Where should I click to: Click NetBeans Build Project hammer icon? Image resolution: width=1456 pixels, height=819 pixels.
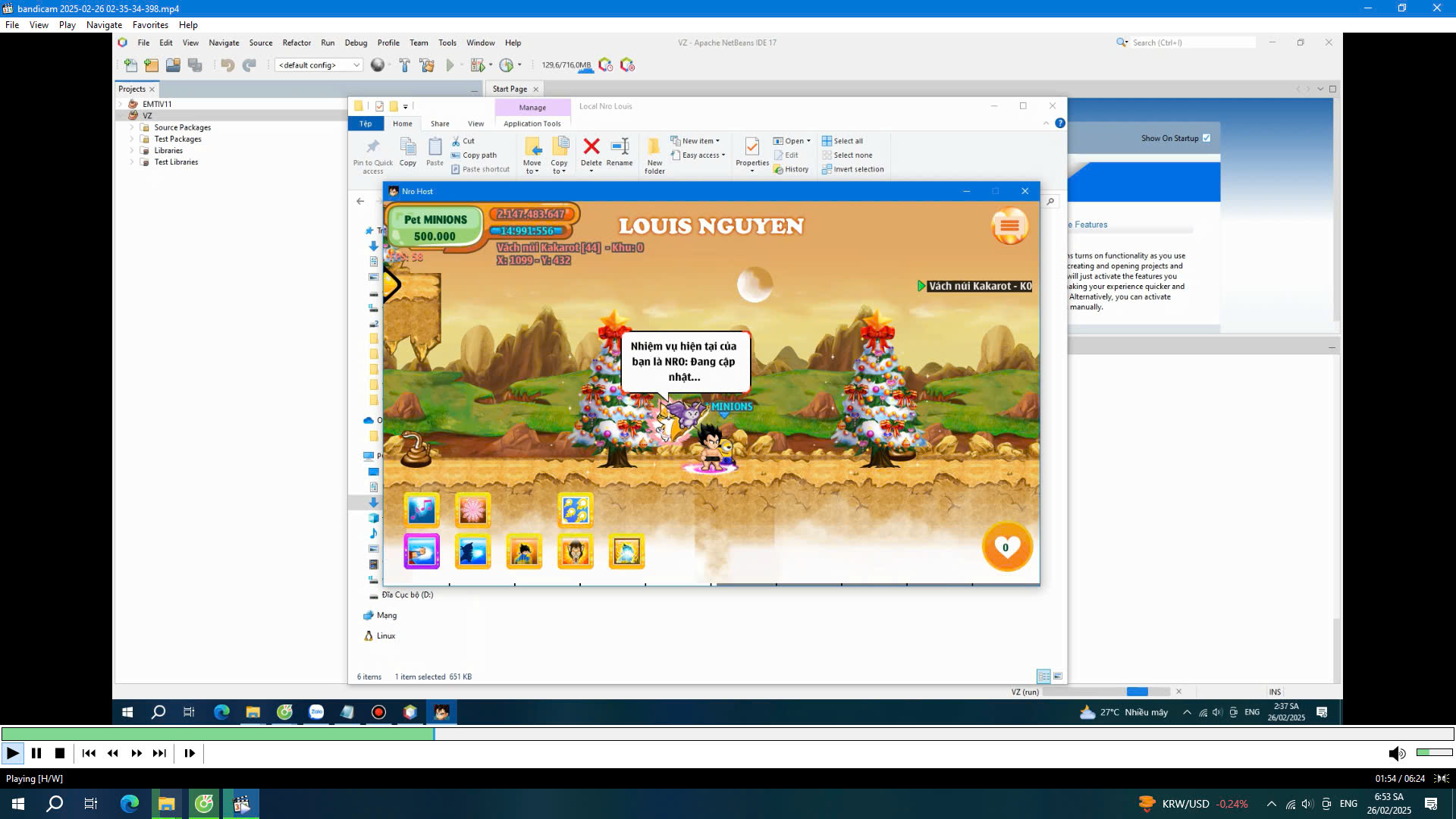(x=404, y=65)
